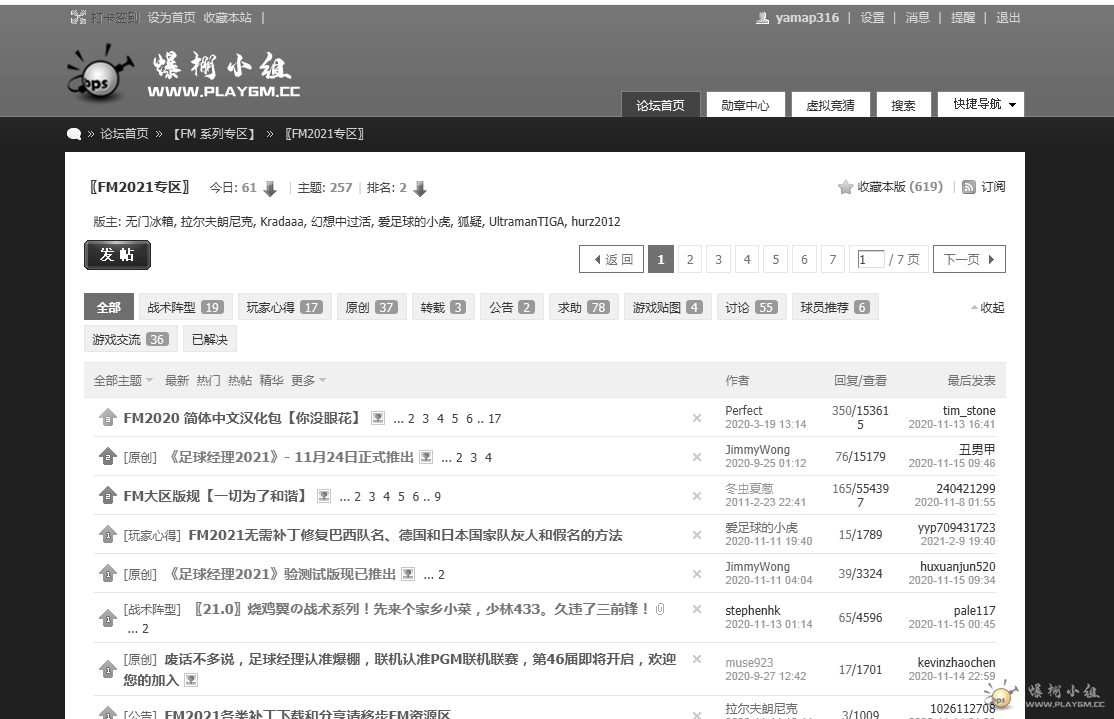Click the 返回 back button
The image size is (1114, 719).
(x=612, y=259)
